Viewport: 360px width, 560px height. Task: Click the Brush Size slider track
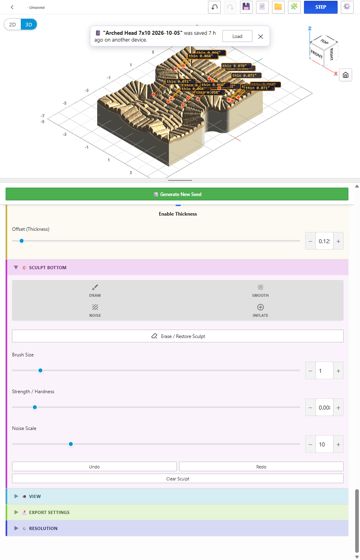(156, 371)
